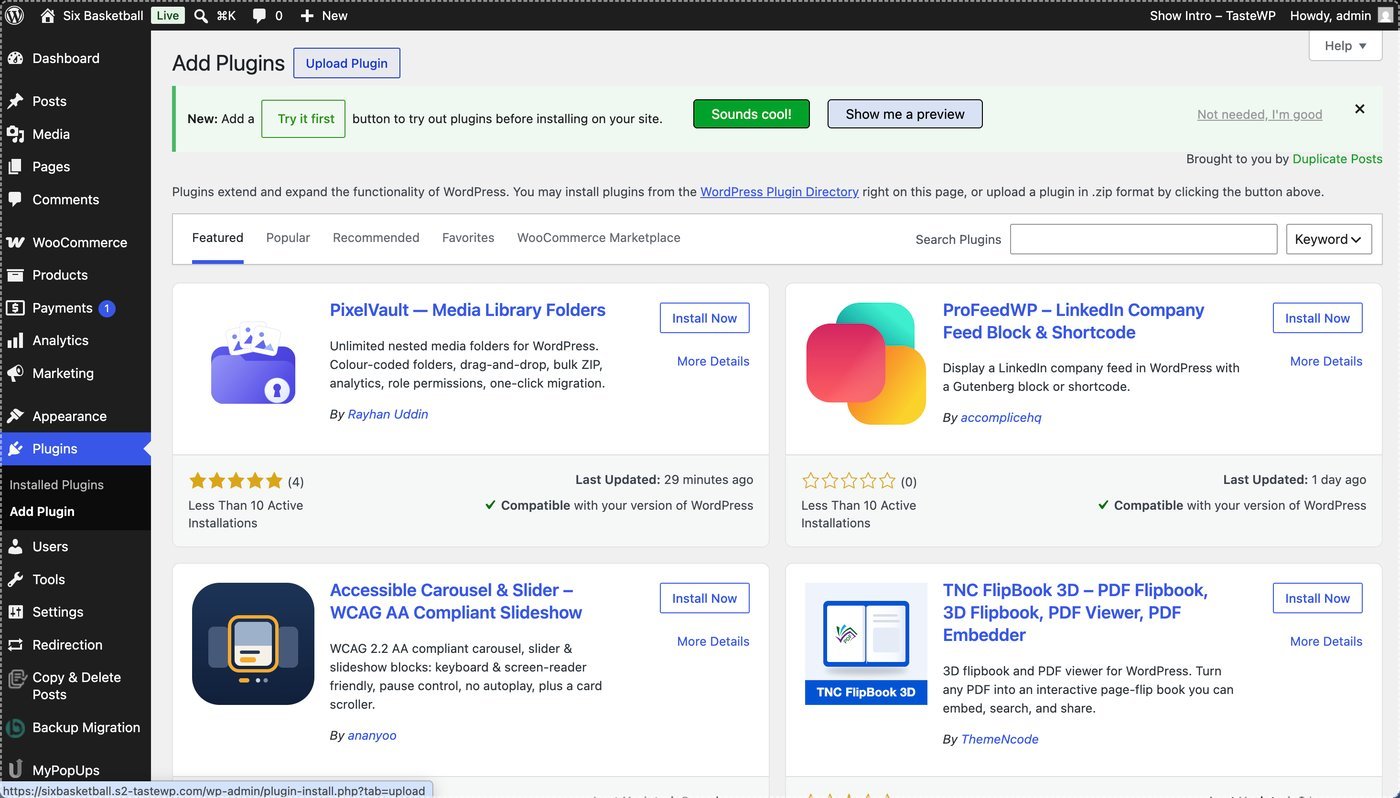
Task: Click the WordPress logo icon
Action: (14, 15)
